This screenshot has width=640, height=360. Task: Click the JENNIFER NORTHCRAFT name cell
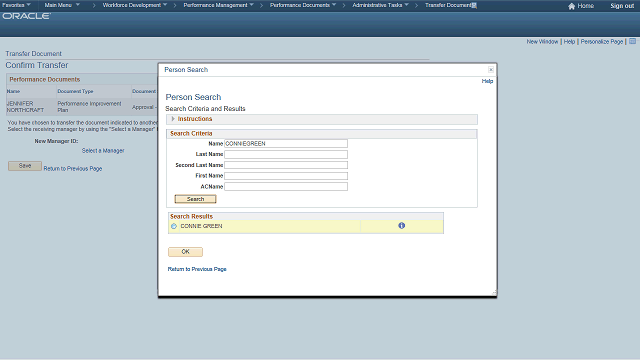25,107
